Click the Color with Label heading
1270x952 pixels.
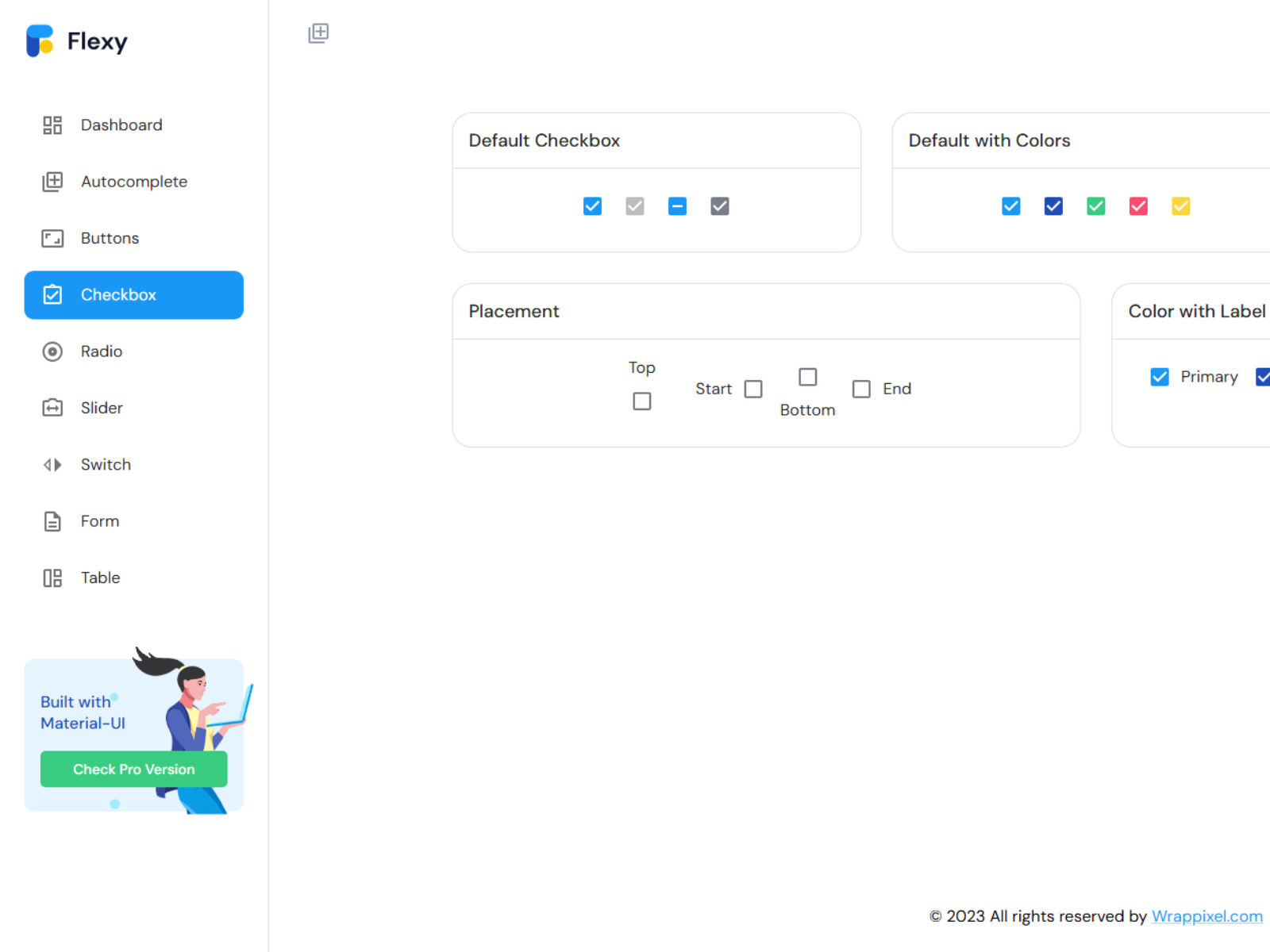pyautogui.click(x=1197, y=311)
